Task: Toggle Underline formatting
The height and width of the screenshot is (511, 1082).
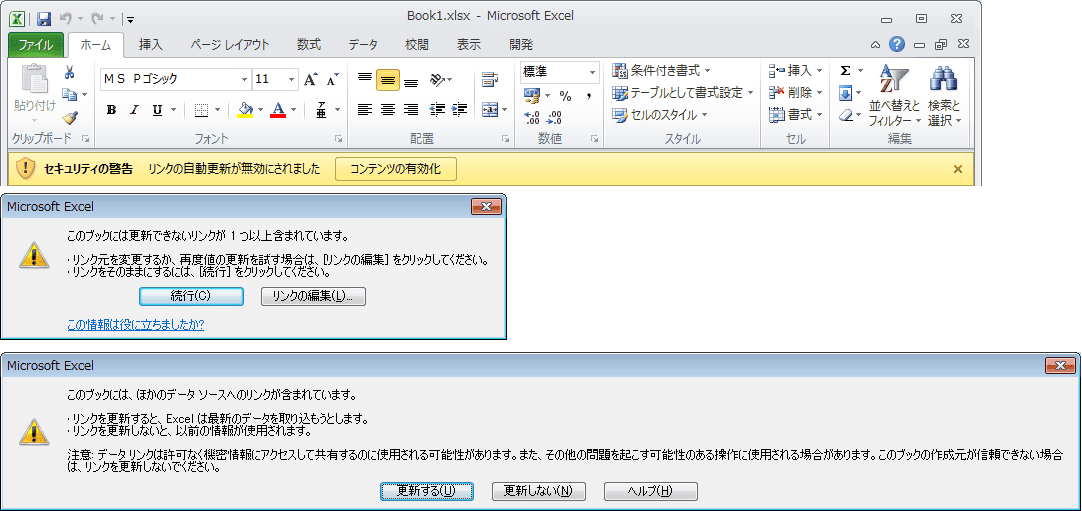Action: click(x=157, y=110)
